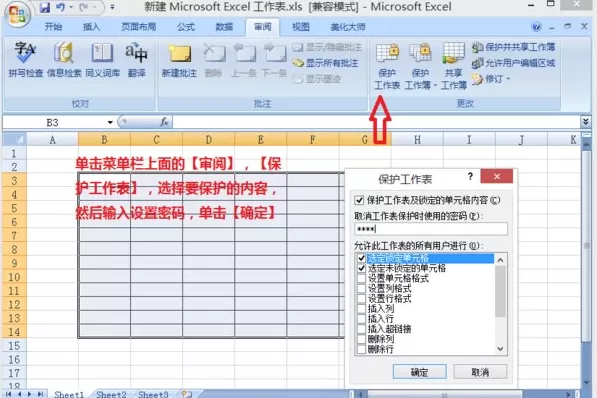Screen dimensions: 597x398
Task: Confirm dialog with 确定 button
Action: [420, 372]
